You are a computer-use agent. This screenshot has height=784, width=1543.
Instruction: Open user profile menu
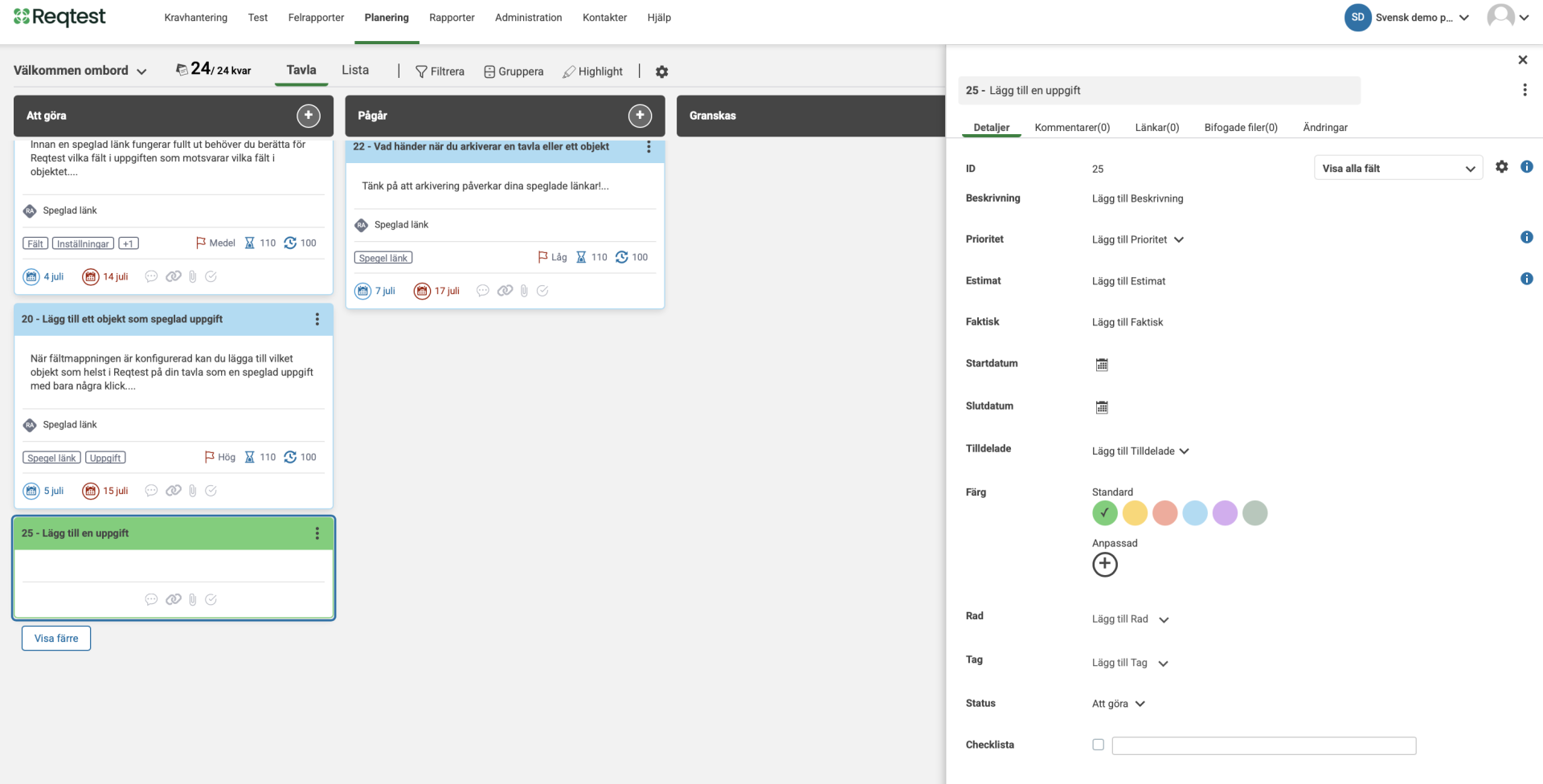tap(1508, 17)
